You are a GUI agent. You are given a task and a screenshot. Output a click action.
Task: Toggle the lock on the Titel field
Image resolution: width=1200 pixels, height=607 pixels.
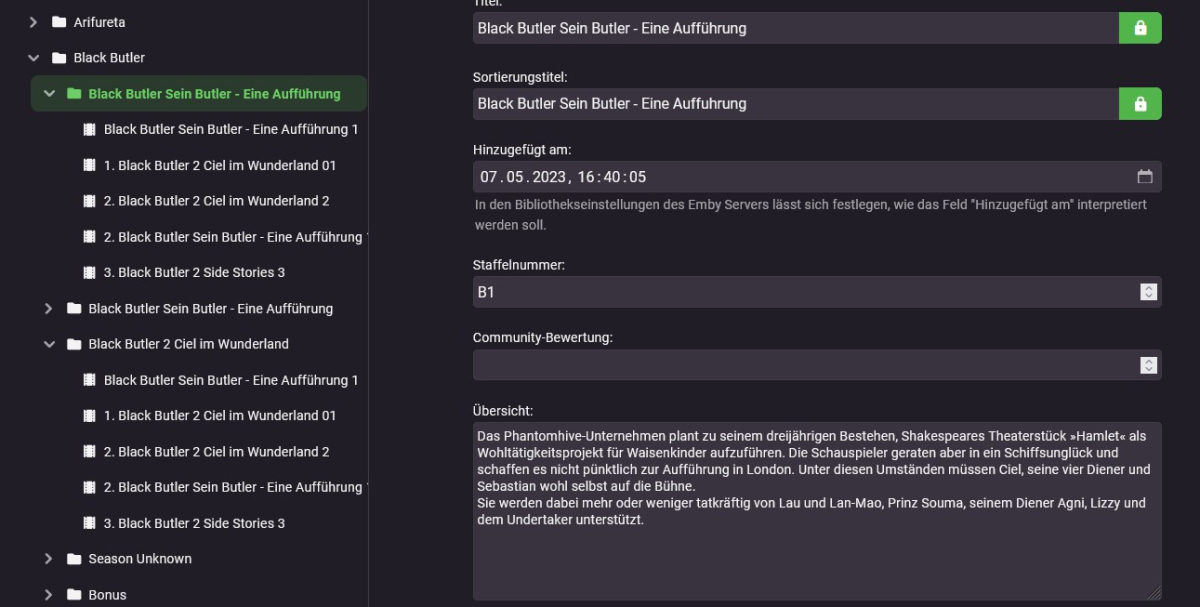point(1140,28)
